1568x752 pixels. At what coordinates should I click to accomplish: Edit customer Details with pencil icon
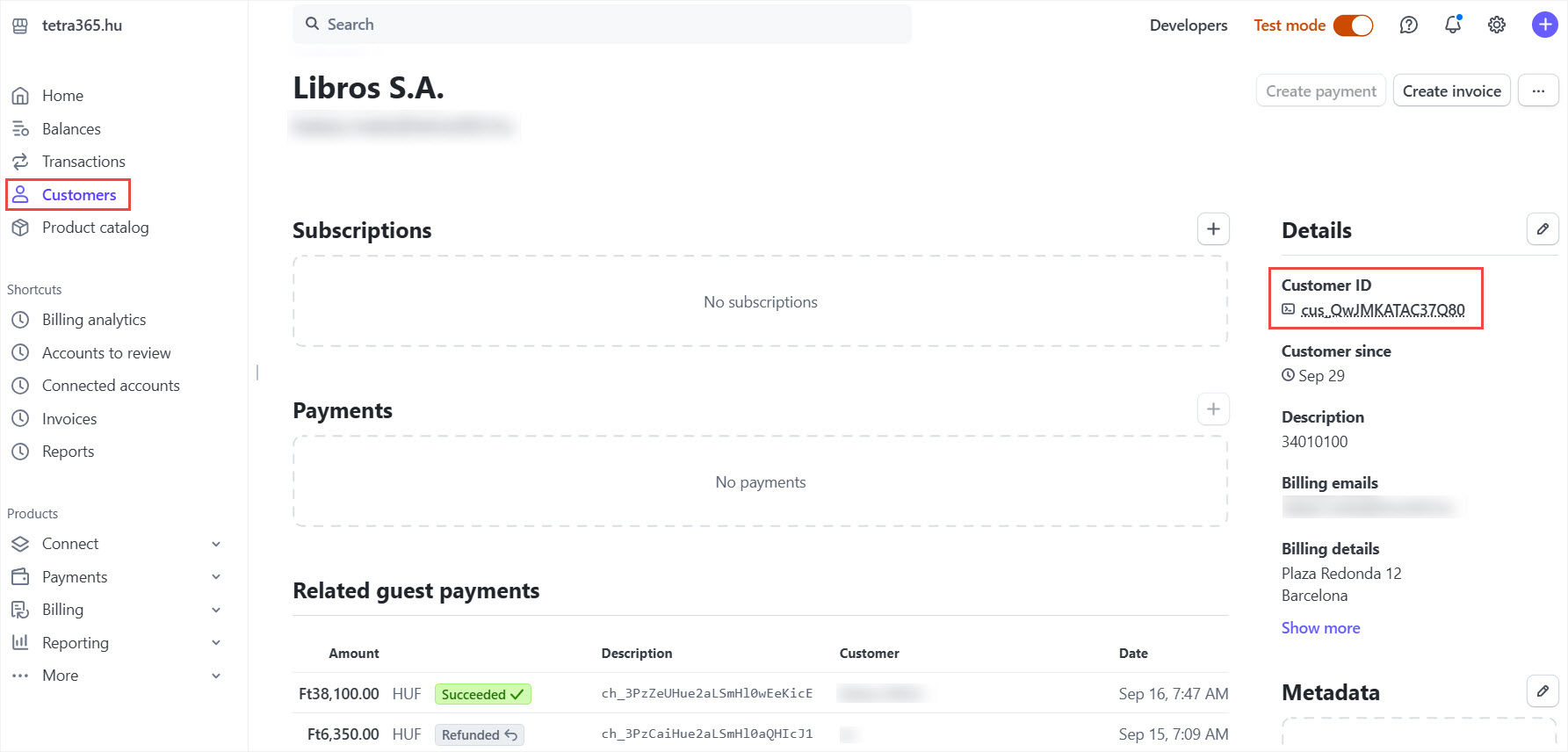[1542, 229]
